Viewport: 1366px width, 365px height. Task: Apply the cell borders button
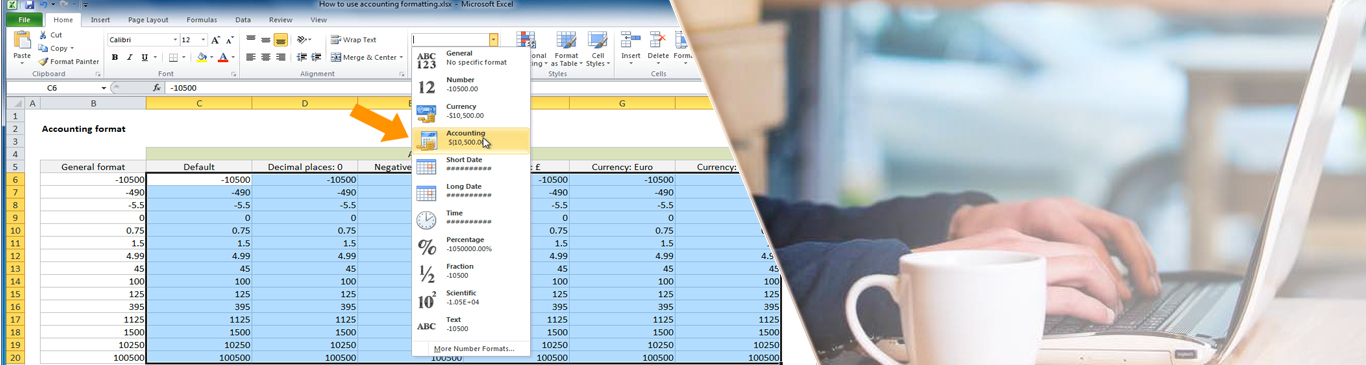point(173,58)
